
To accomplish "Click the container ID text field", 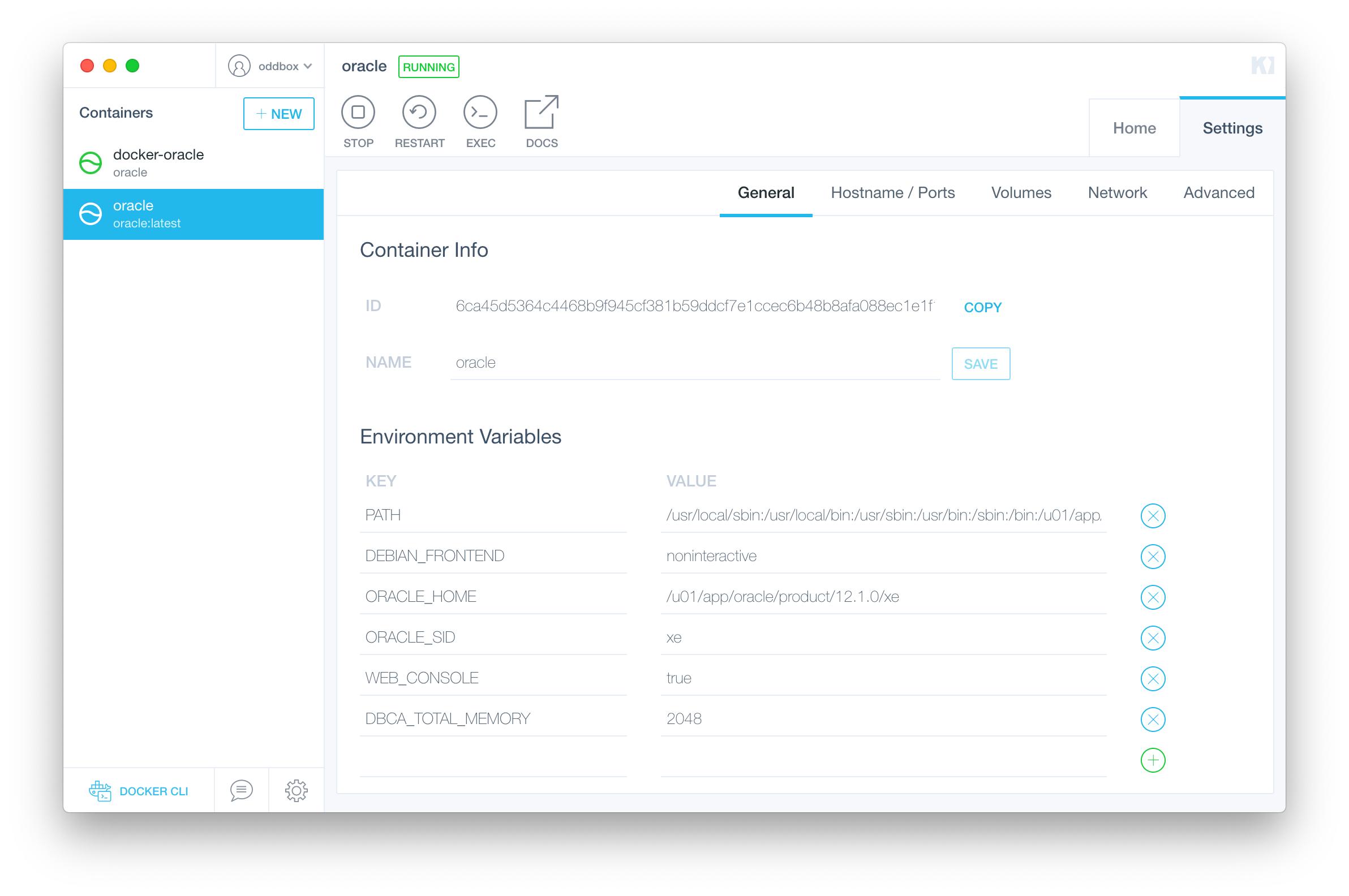I will click(x=694, y=306).
